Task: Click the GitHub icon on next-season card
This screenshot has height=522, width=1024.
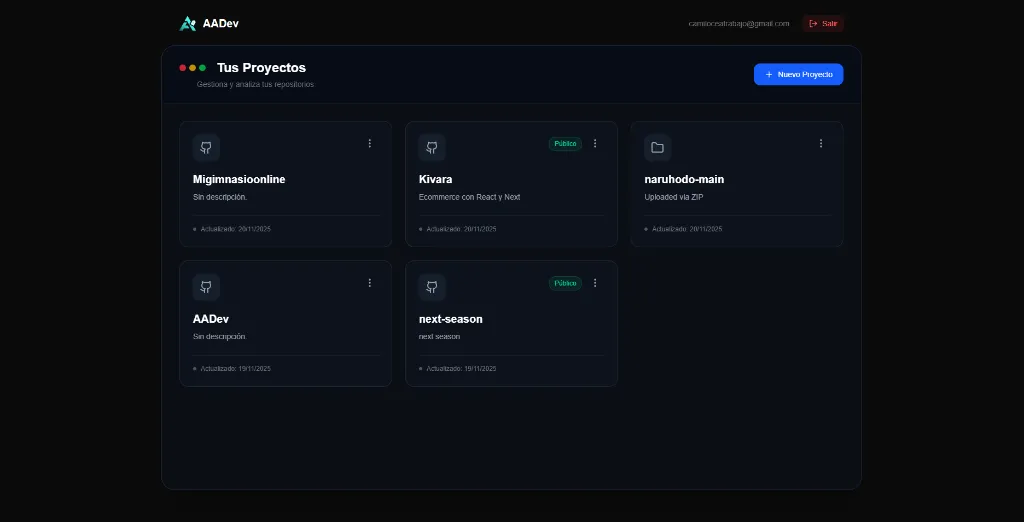Action: (432, 287)
